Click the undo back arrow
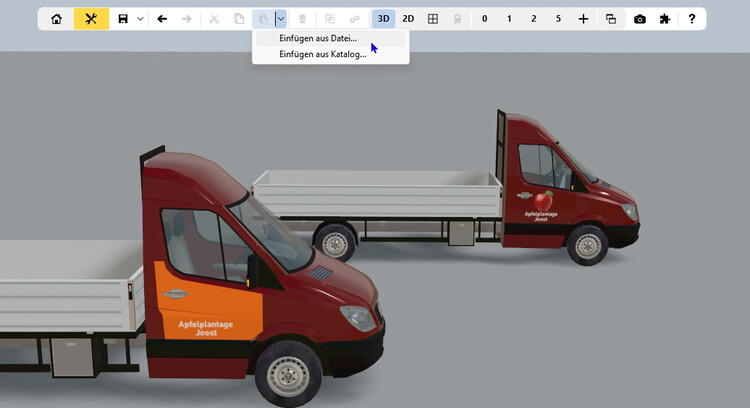The height and width of the screenshot is (408, 750). click(x=163, y=19)
